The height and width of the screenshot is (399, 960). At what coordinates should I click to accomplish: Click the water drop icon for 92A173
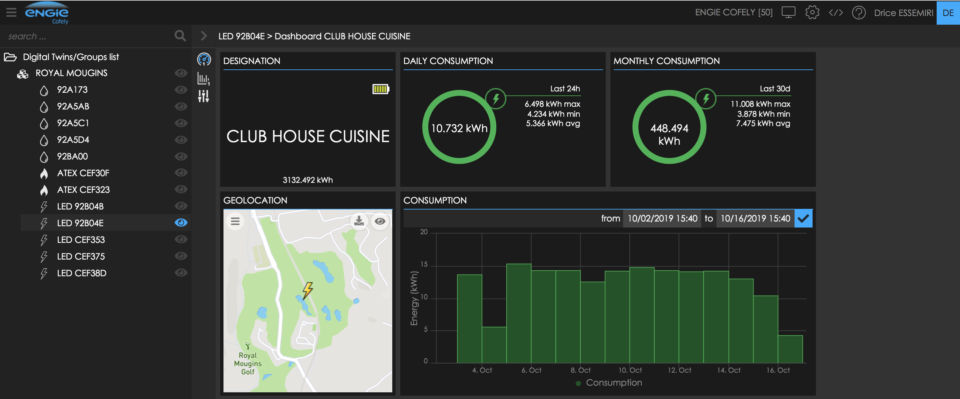click(x=43, y=90)
